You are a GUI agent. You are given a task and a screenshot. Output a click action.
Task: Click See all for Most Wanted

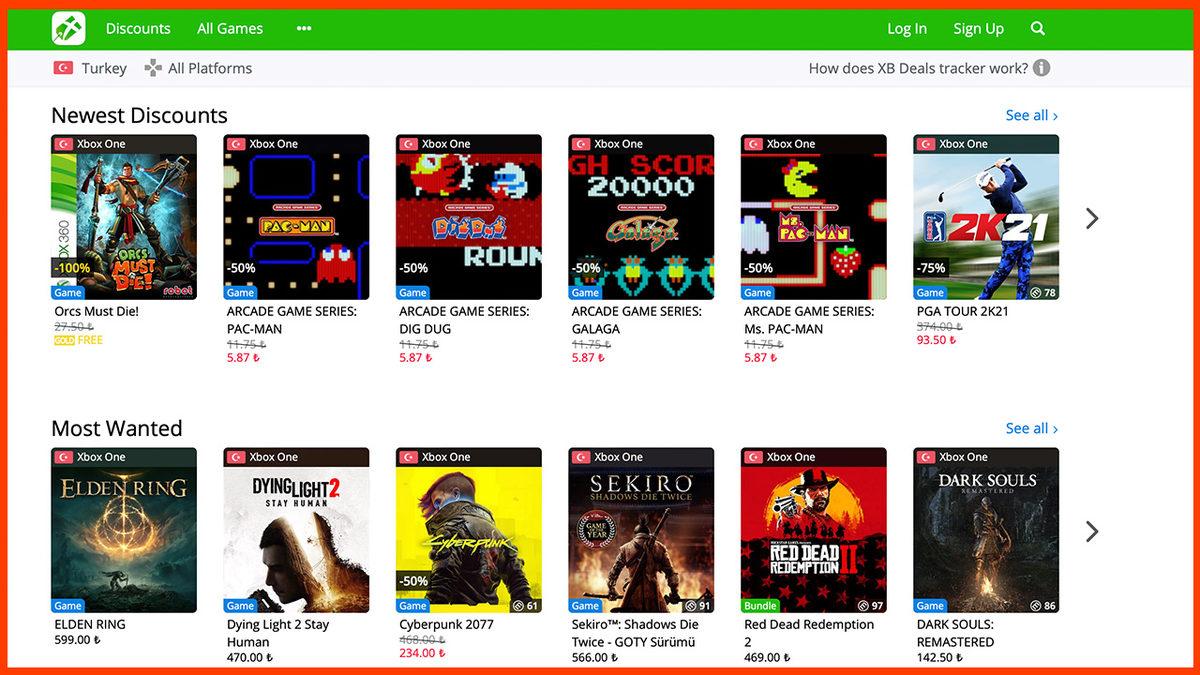tap(1031, 428)
